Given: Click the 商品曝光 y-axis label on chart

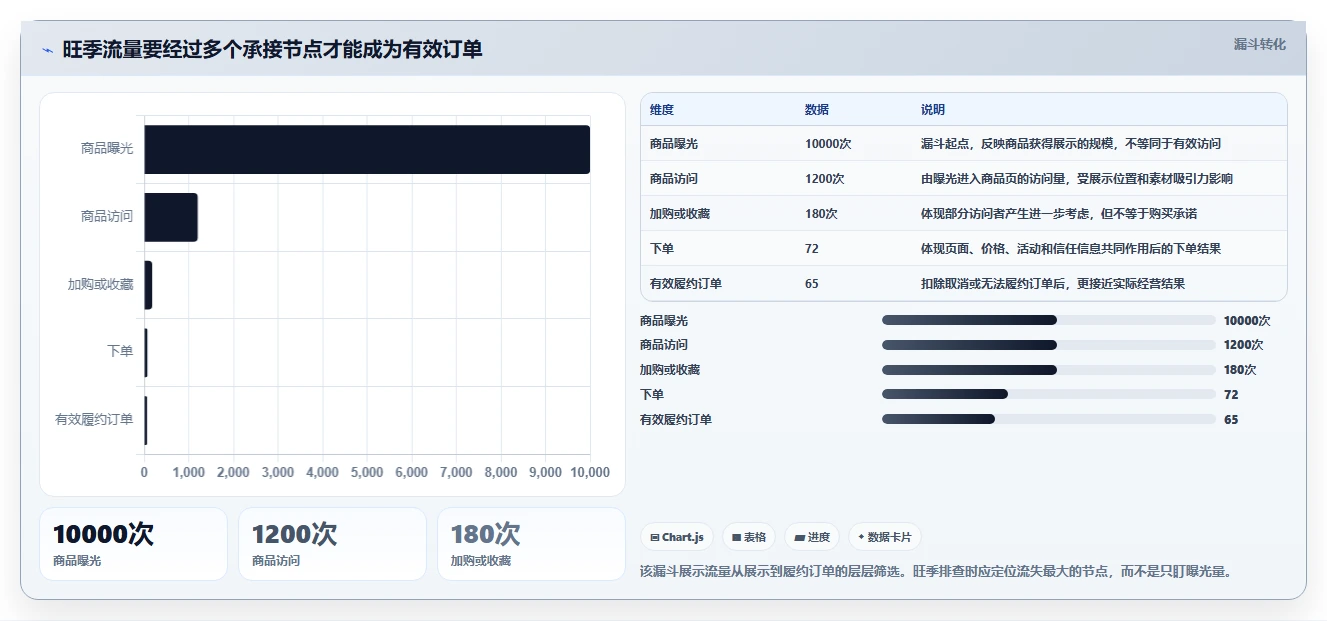Looking at the screenshot, I should coord(107,149).
